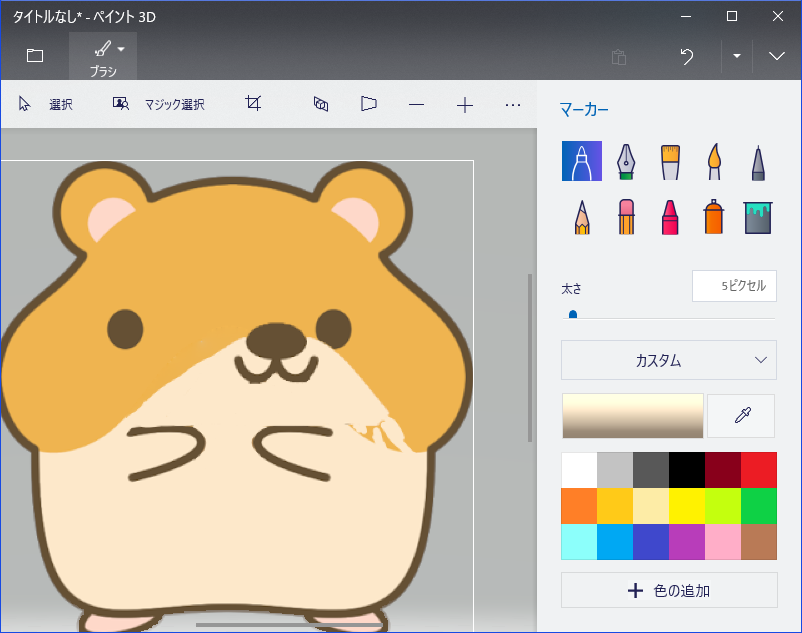The width and height of the screenshot is (802, 633).
Task: Click the vertical canvas scrollbar
Action: 530,358
